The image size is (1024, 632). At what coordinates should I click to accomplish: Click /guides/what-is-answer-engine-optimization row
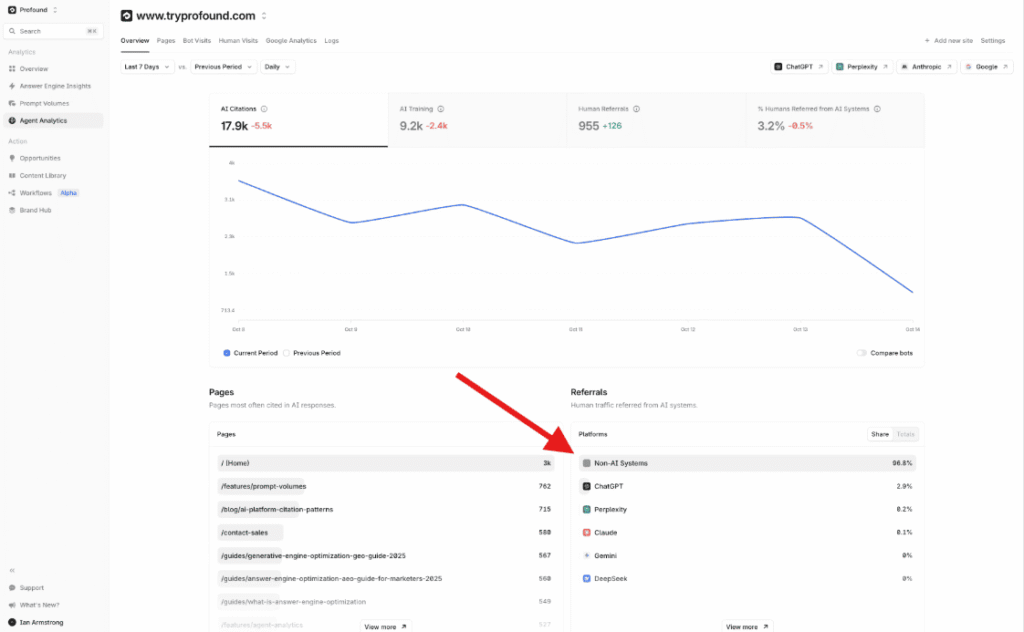pos(385,602)
